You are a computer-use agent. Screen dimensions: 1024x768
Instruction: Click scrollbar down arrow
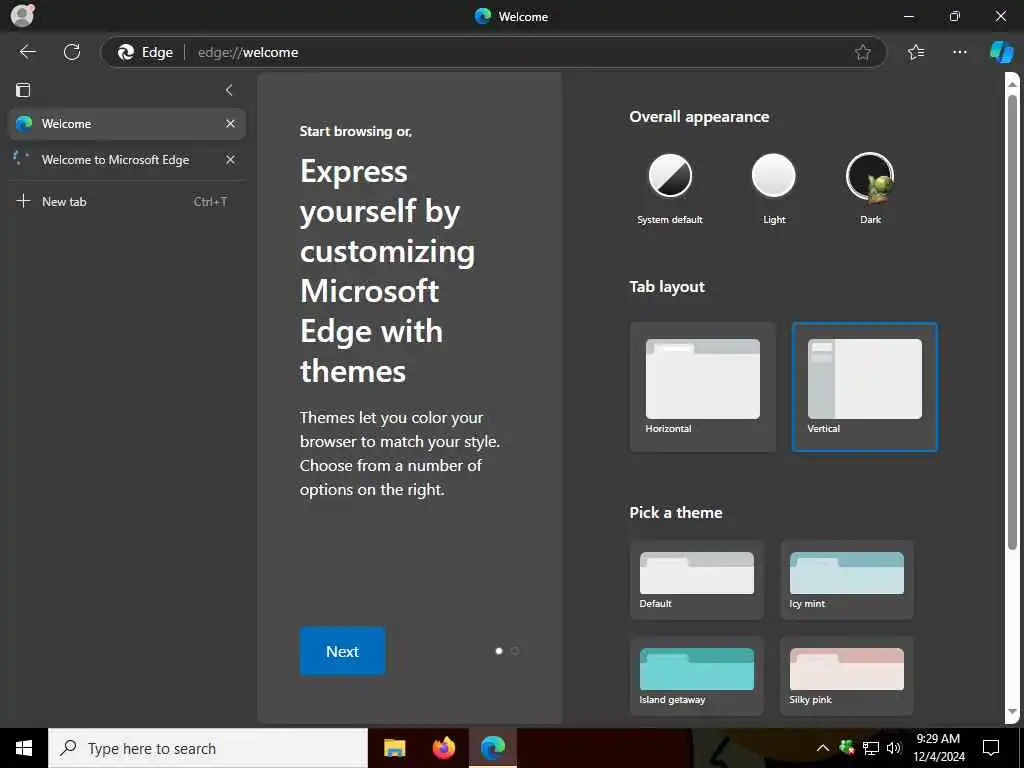1012,712
